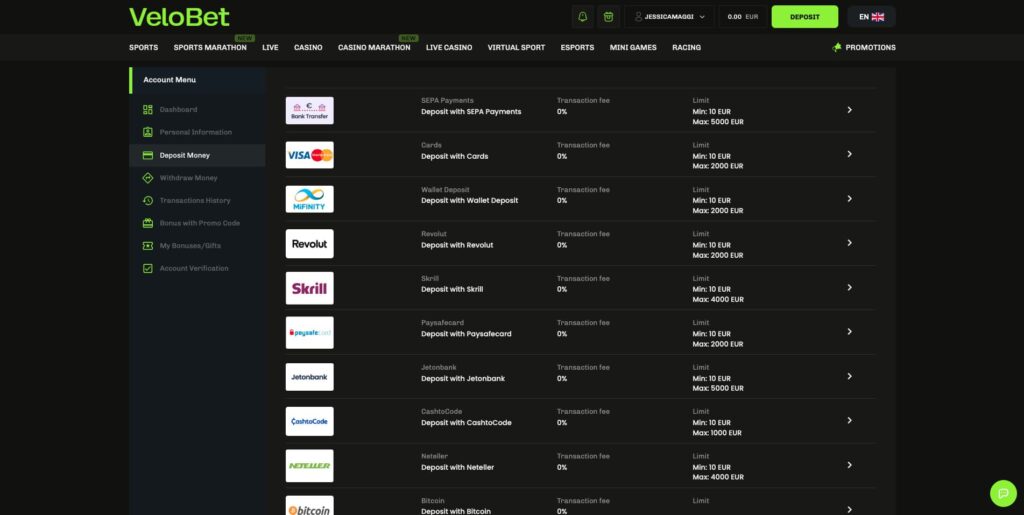
Task: Open the Casino navigation tab
Action: [308, 48]
